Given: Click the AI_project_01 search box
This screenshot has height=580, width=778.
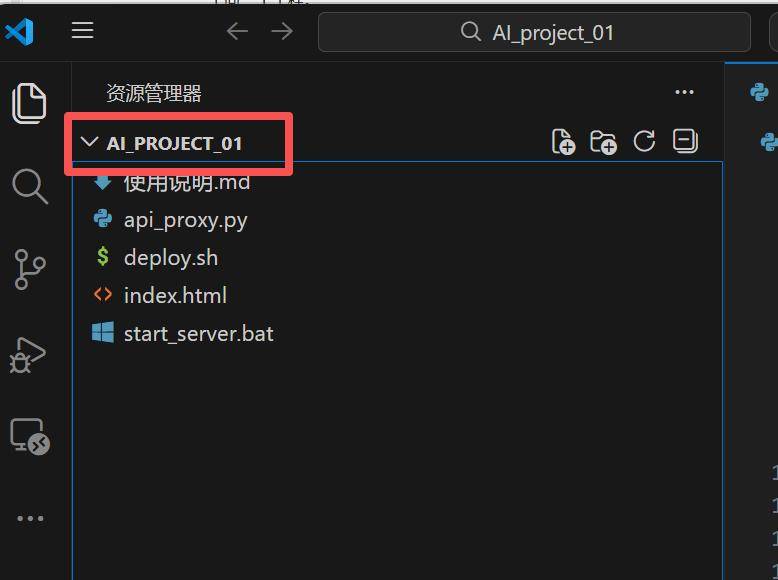Looking at the screenshot, I should (x=535, y=32).
